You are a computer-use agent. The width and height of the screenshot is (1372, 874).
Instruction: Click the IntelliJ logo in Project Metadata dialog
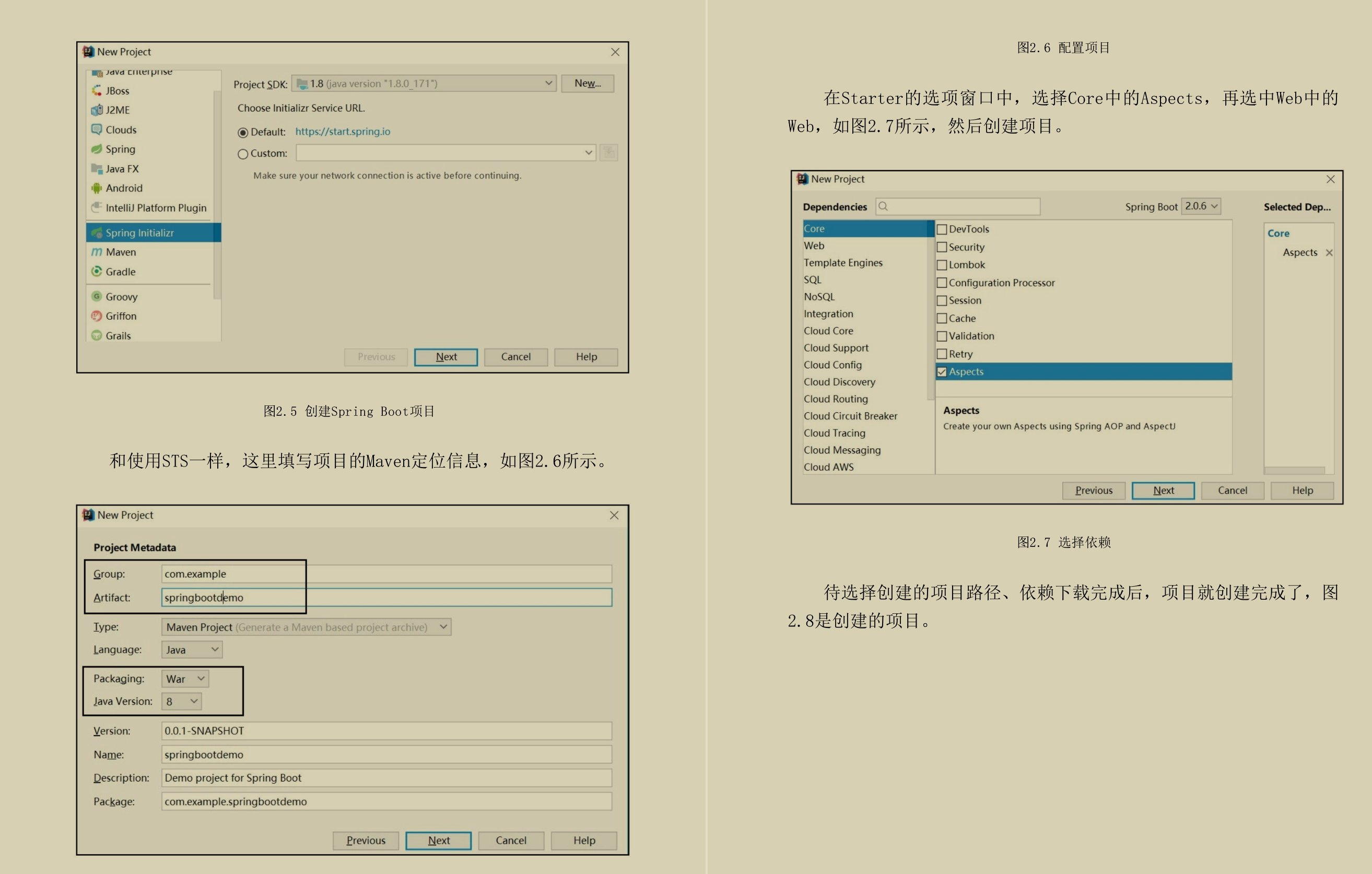click(x=88, y=515)
